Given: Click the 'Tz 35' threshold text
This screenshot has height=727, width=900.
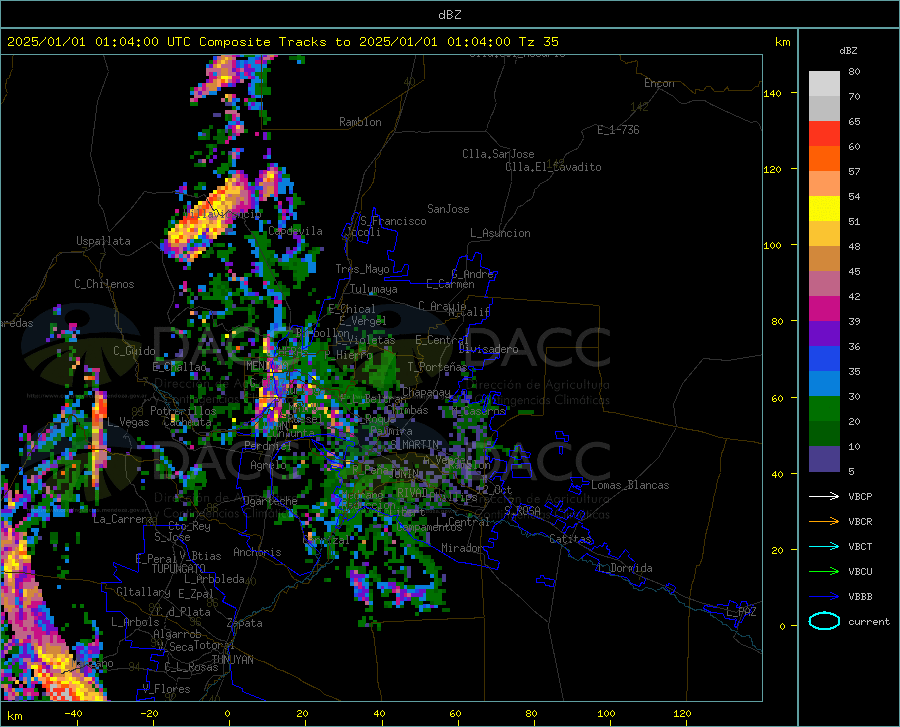Looking at the screenshot, I should pos(539,42).
